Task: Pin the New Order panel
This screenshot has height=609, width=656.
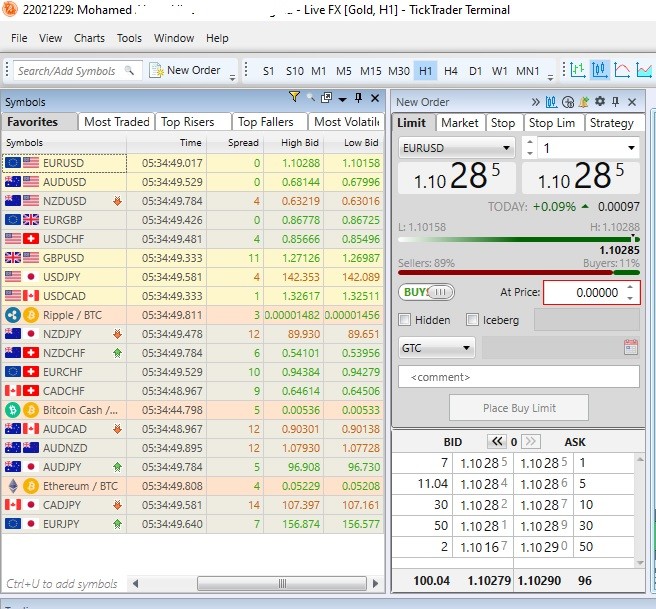Action: 615,102
